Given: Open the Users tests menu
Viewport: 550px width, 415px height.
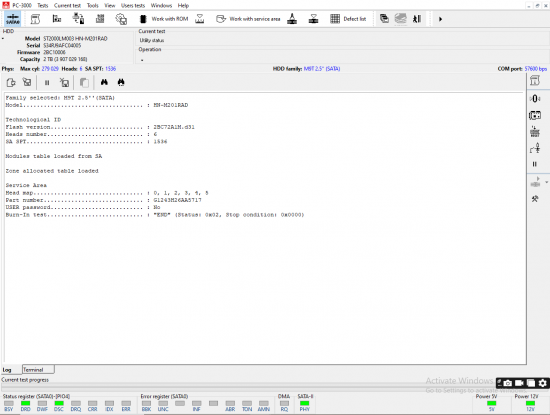Looking at the screenshot, I should pyautogui.click(x=133, y=6).
